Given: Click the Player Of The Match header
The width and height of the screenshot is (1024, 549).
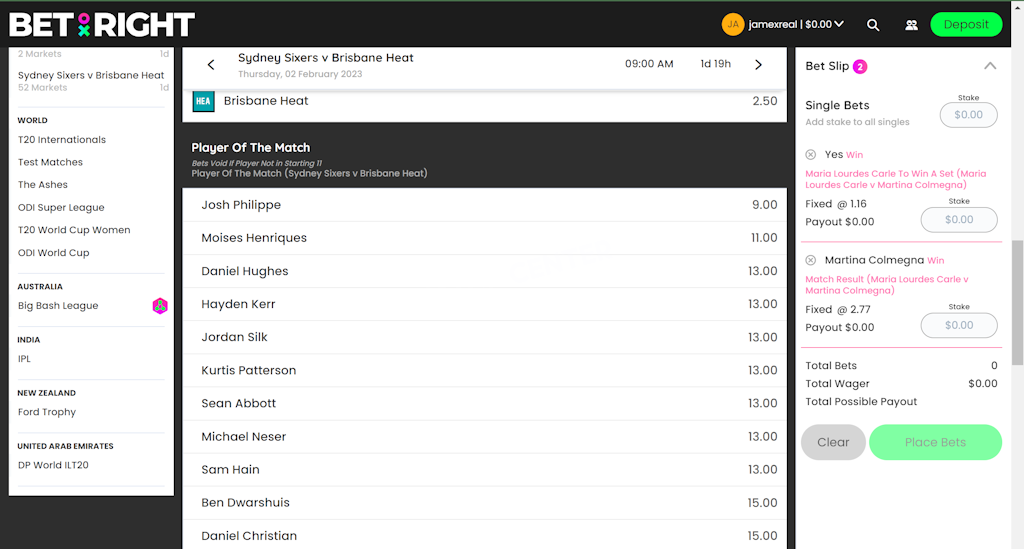Looking at the screenshot, I should tap(251, 148).
